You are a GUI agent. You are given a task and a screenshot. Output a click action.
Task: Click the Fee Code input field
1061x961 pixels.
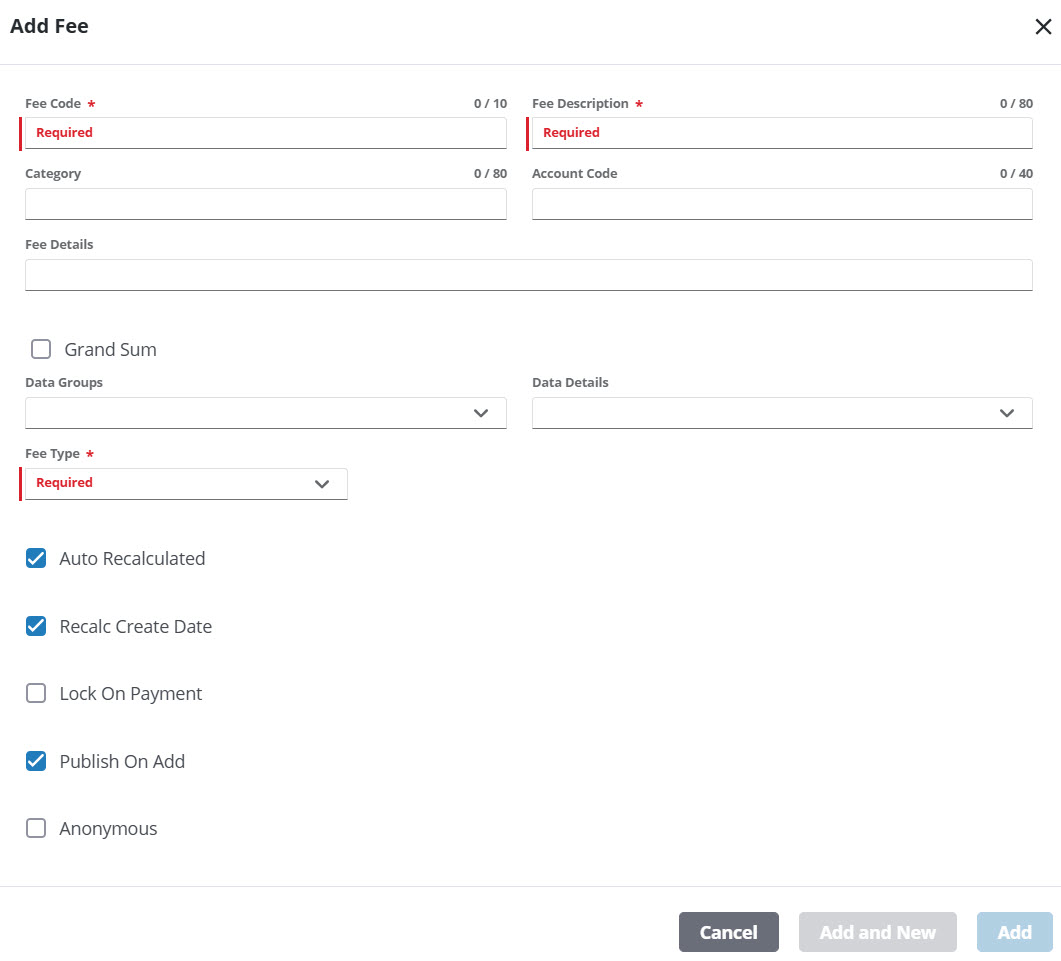(x=265, y=133)
